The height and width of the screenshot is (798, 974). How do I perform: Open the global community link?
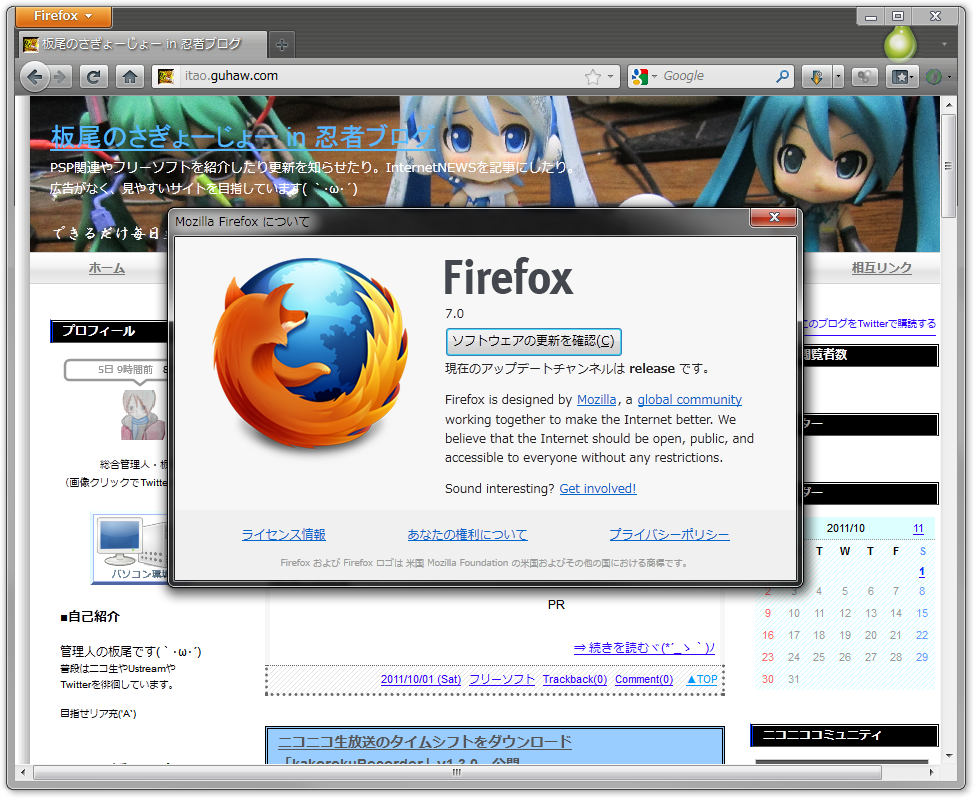690,400
